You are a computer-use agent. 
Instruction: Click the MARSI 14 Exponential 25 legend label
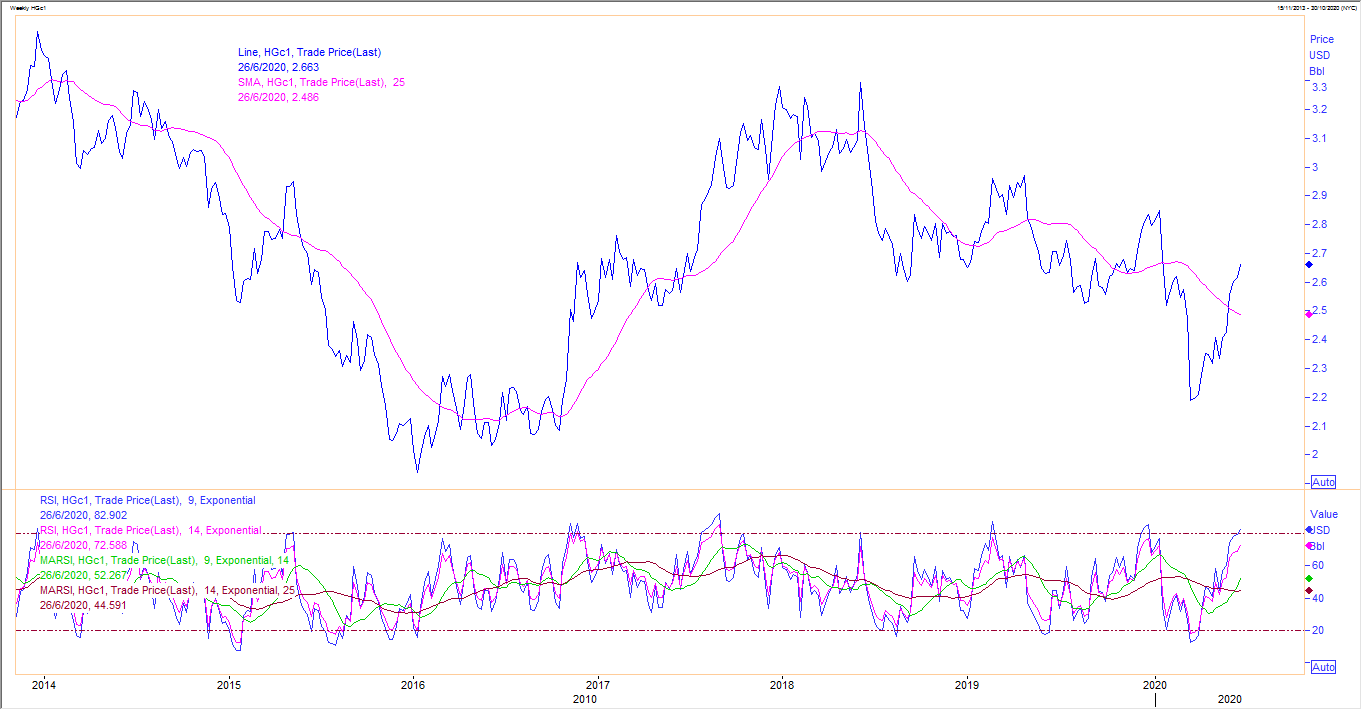(168, 590)
